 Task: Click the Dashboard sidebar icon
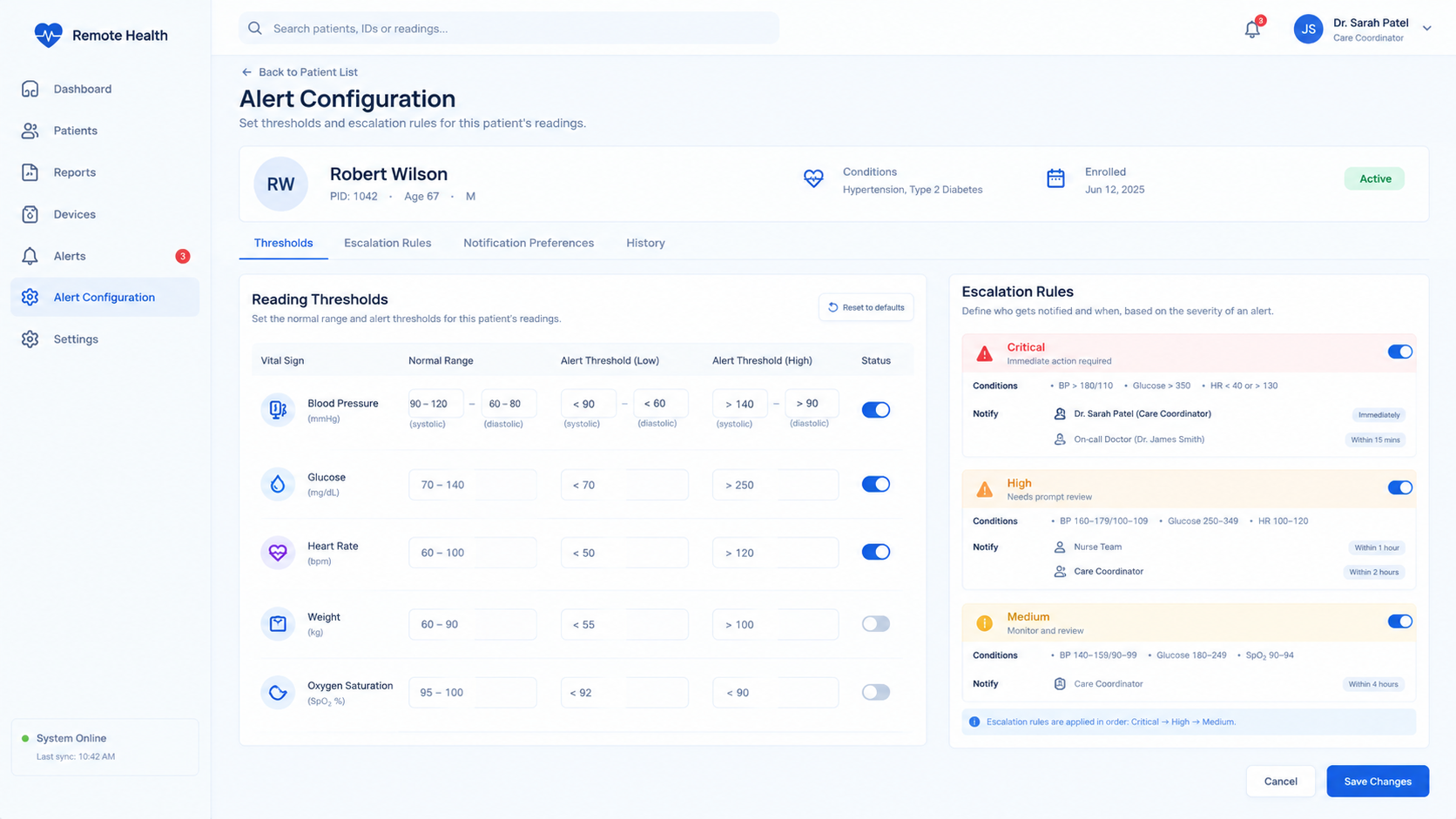[x=30, y=89]
